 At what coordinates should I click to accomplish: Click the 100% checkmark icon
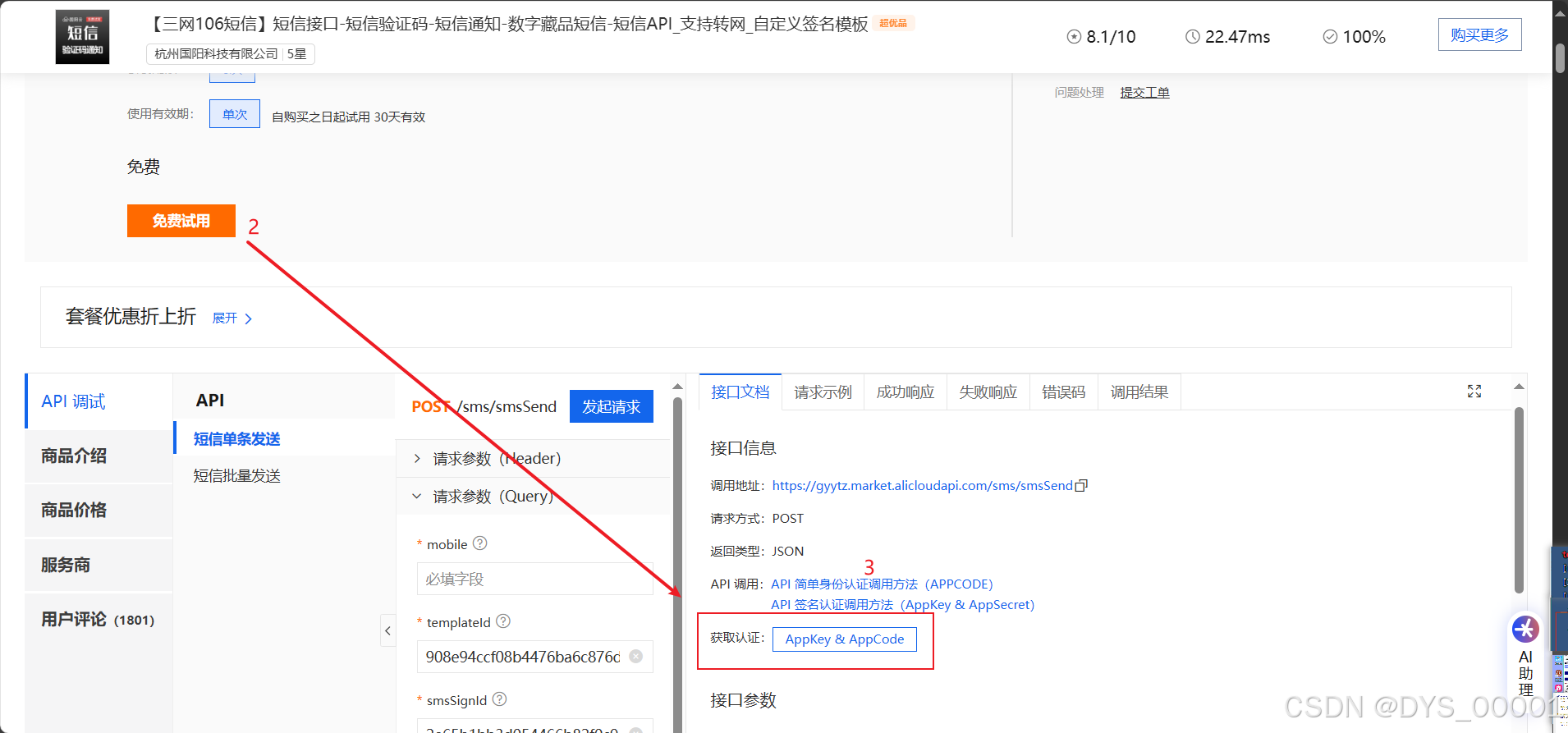pyautogui.click(x=1330, y=36)
